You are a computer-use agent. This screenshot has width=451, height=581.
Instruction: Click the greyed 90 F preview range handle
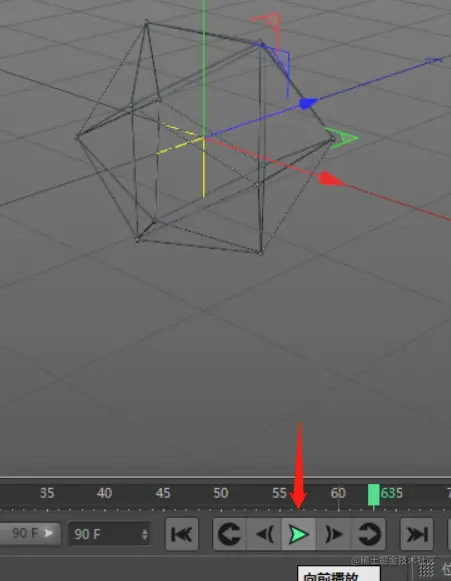pos(30,534)
